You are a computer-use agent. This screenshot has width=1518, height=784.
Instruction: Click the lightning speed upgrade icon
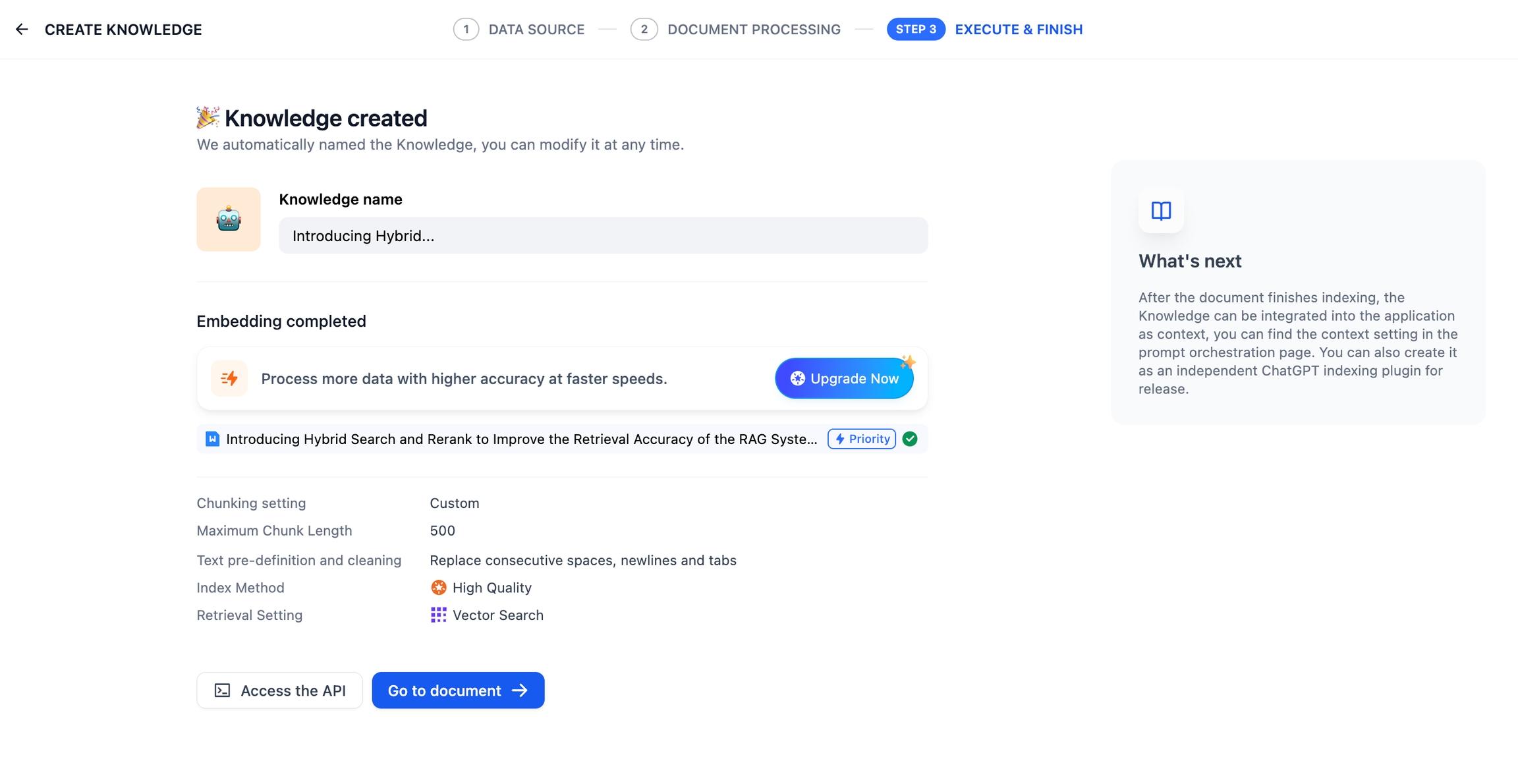tap(229, 378)
